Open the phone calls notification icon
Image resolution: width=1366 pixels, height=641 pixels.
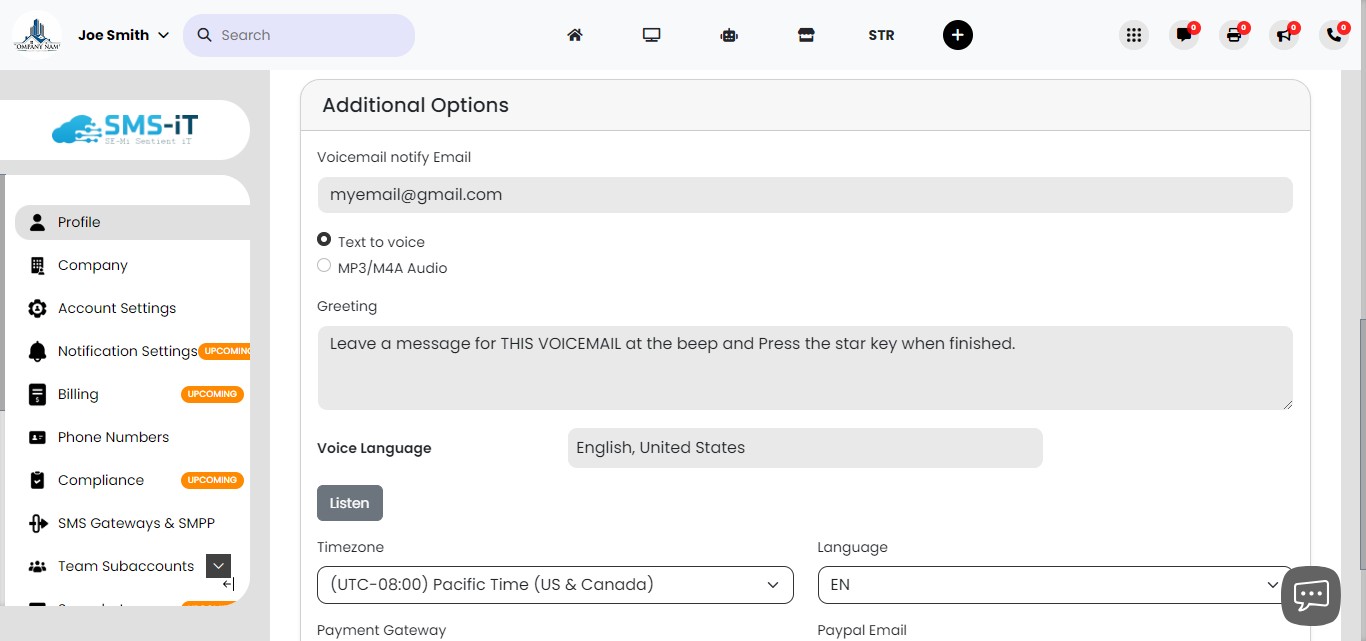click(x=1334, y=35)
